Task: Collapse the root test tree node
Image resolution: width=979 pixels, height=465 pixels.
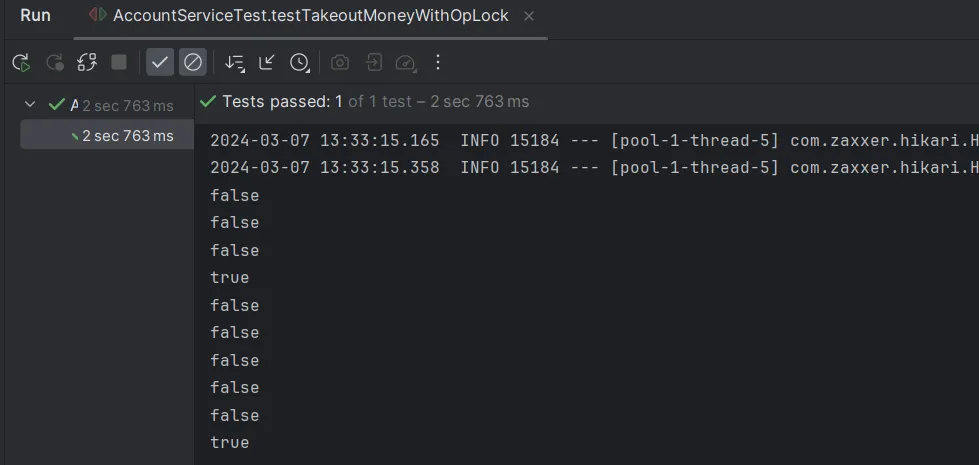Action: pos(30,104)
